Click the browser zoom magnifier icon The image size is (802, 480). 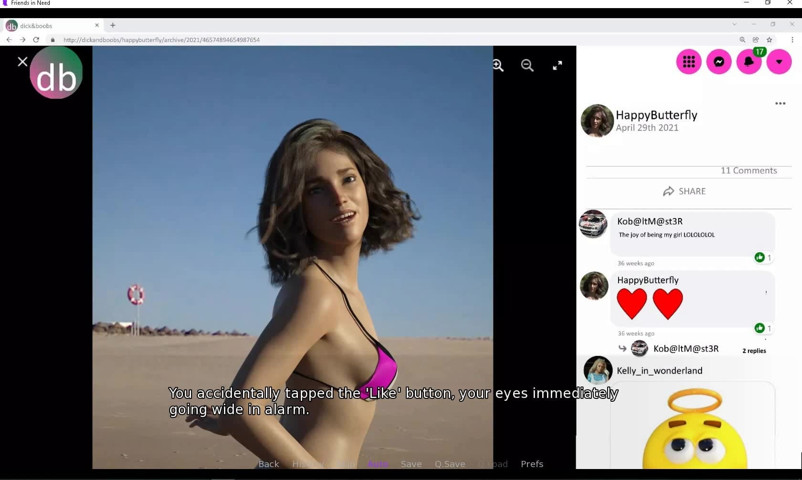click(742, 39)
